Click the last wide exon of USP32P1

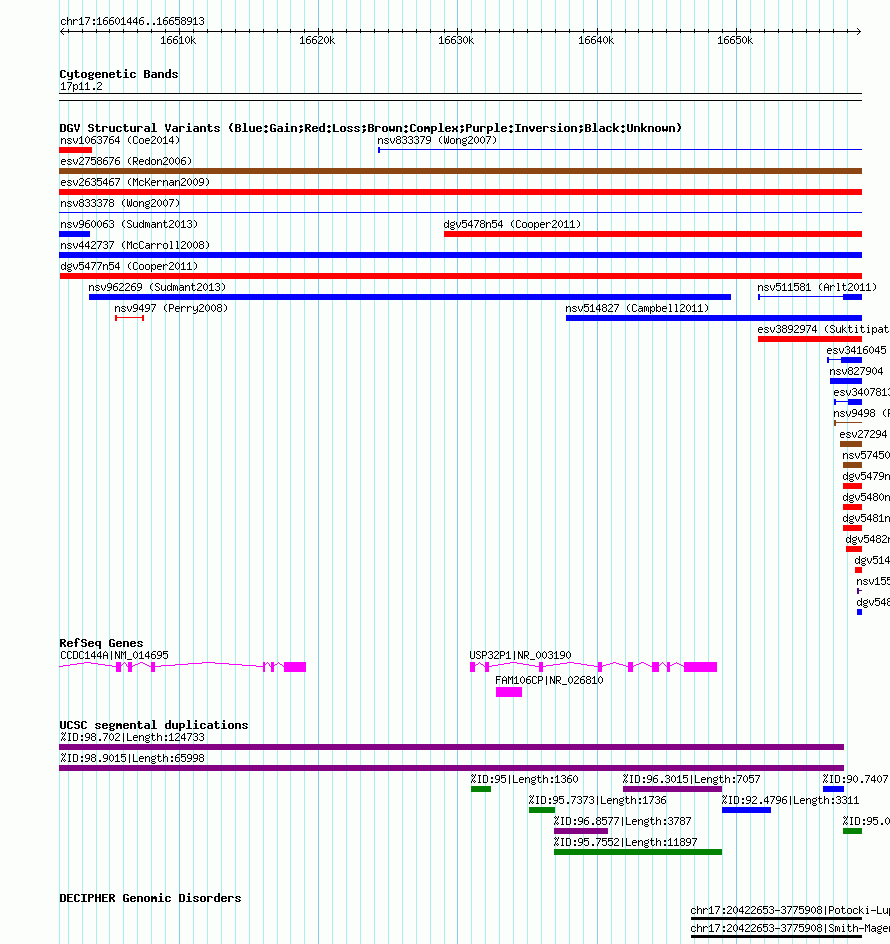(x=700, y=666)
